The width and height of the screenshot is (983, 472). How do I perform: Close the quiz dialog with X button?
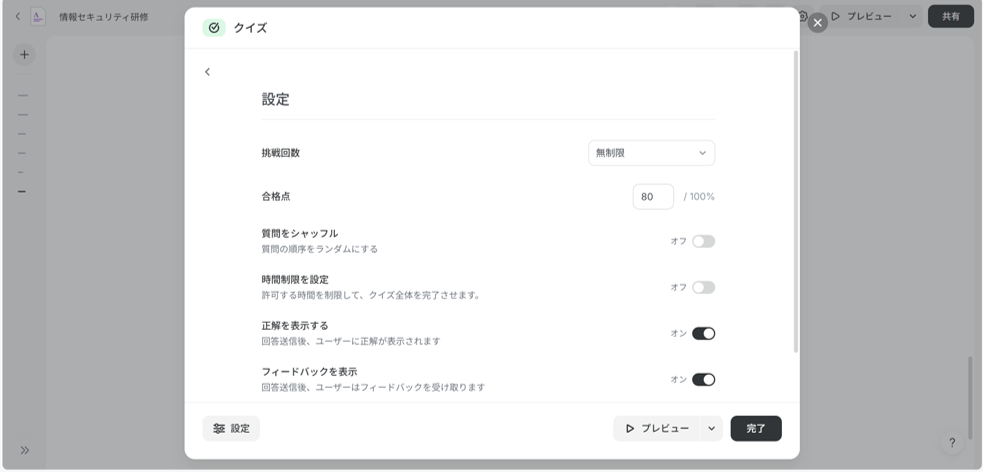pyautogui.click(x=817, y=23)
